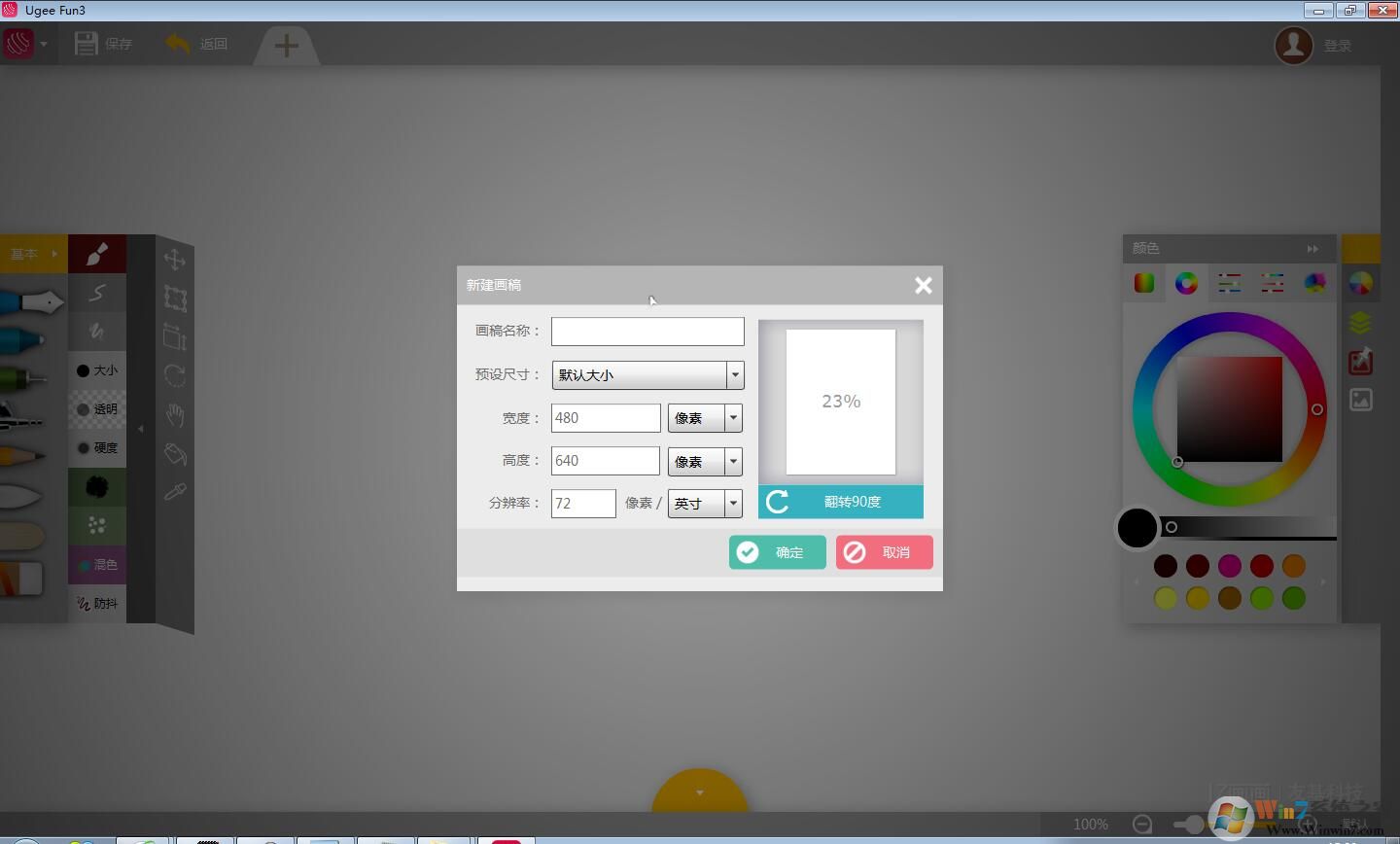Click the 分辨率 resolution value field
Screen dimensions: 1400x844
pyautogui.click(x=583, y=504)
